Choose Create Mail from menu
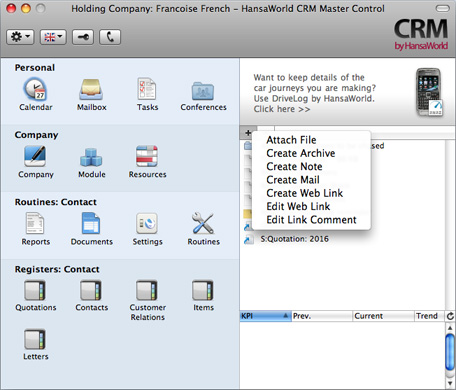Screen dimensions: 456x390 click(x=293, y=180)
